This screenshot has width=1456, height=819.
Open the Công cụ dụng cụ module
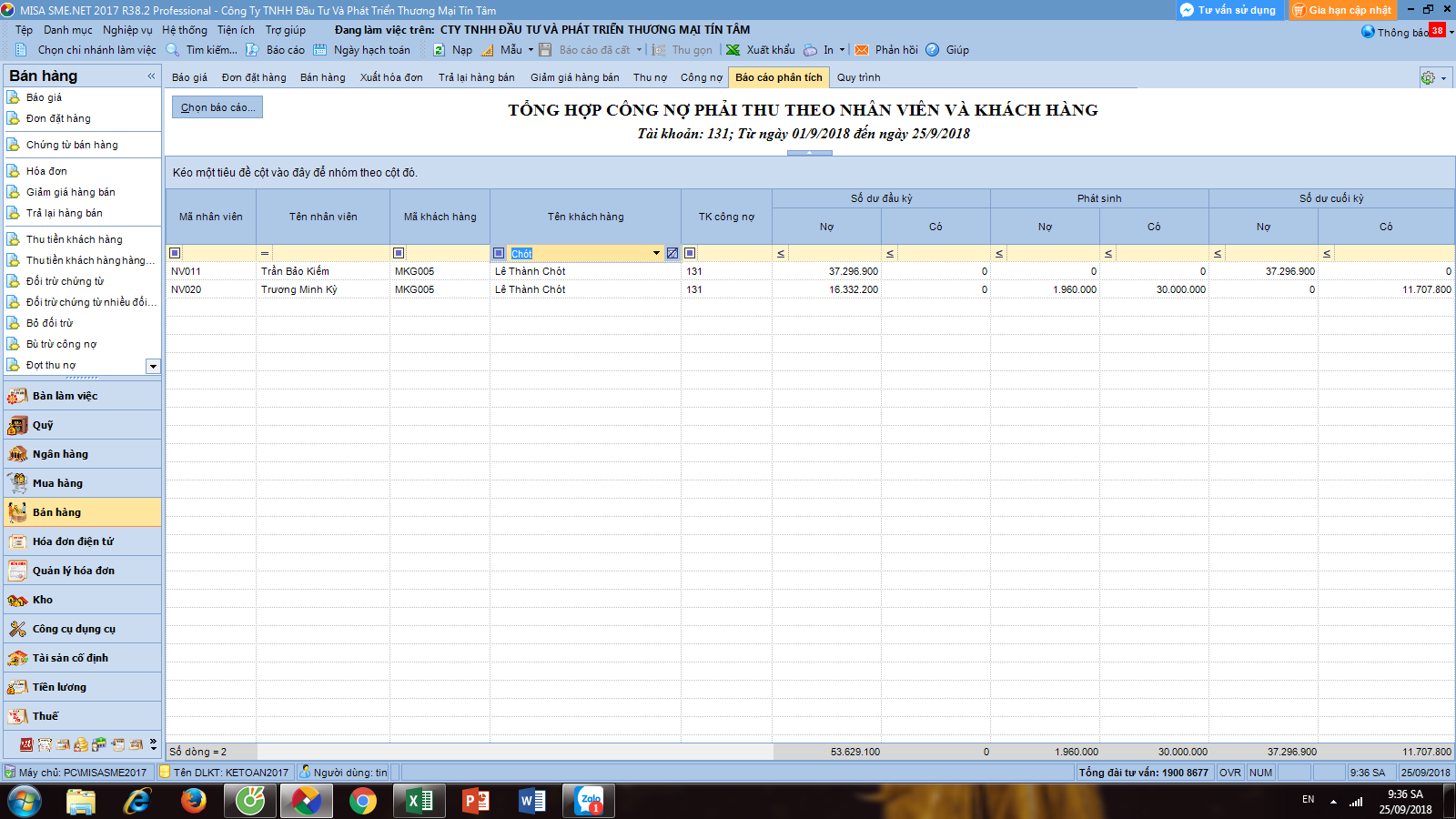coord(82,629)
